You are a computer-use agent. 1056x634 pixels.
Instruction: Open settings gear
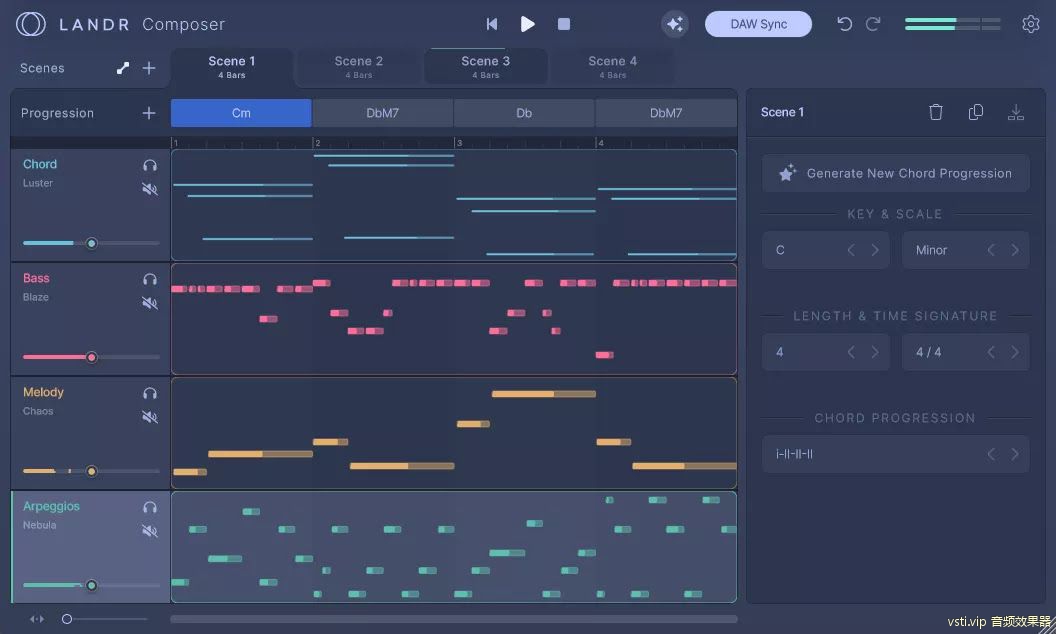(1030, 24)
